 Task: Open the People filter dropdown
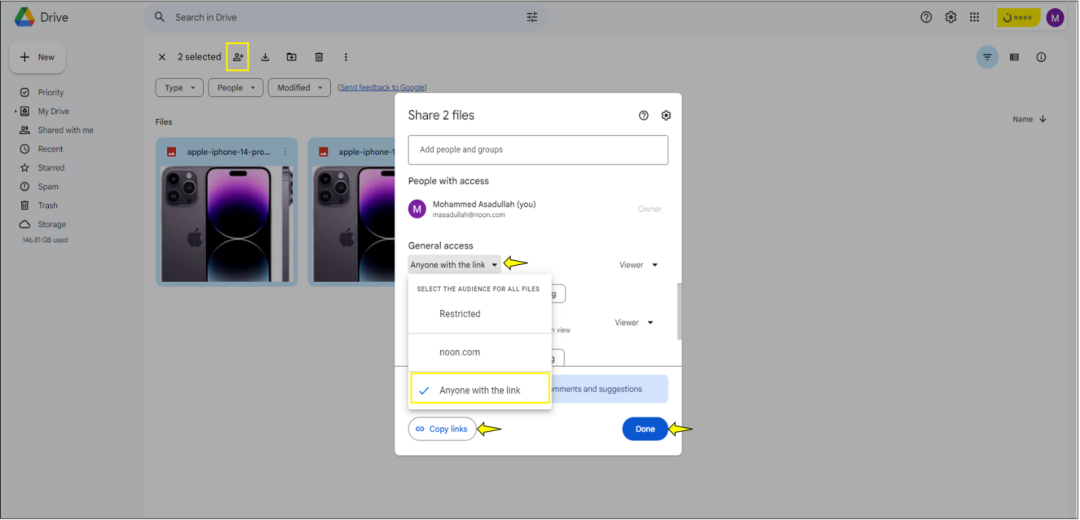tap(236, 88)
